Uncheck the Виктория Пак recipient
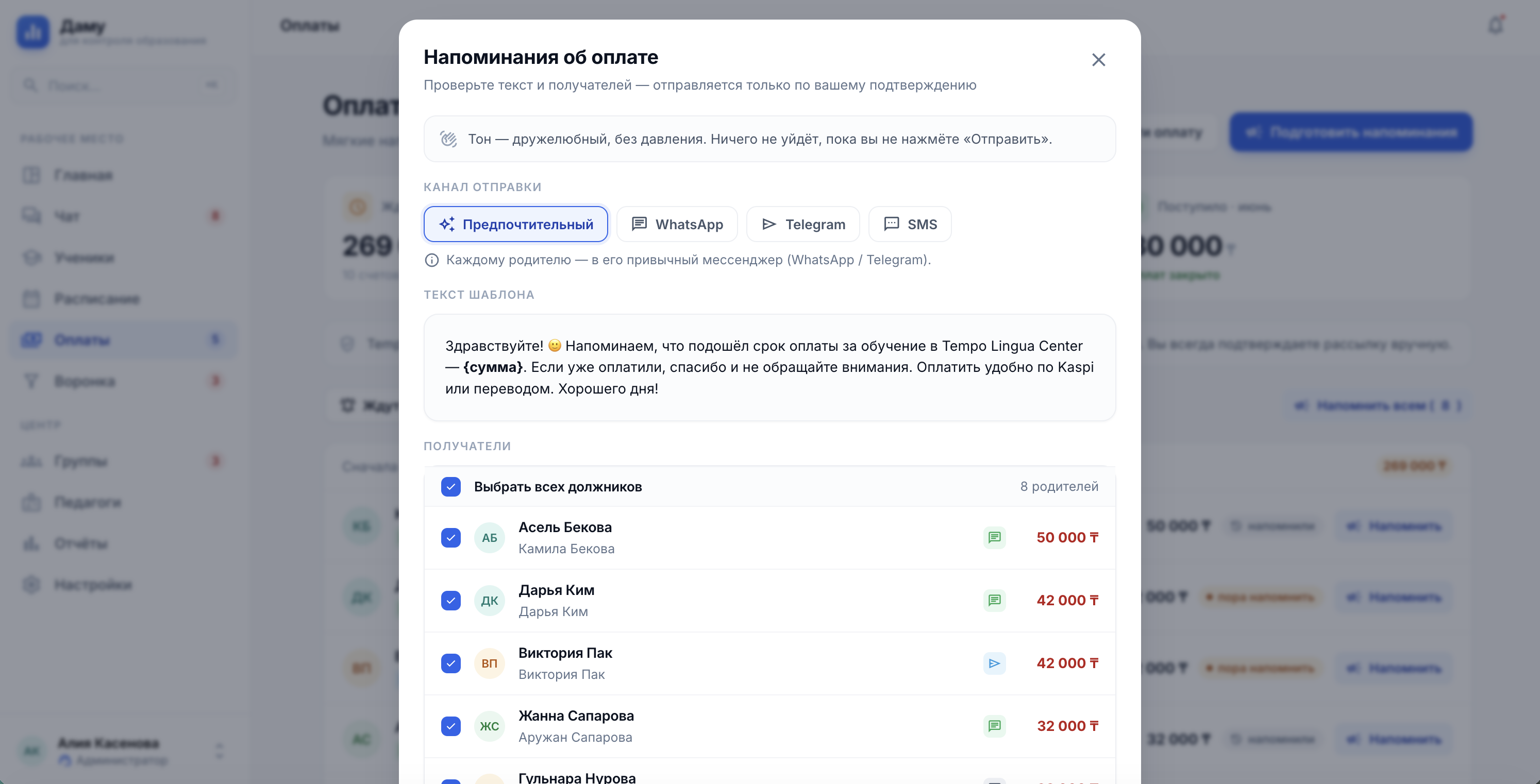The image size is (1540, 784). pos(451,663)
